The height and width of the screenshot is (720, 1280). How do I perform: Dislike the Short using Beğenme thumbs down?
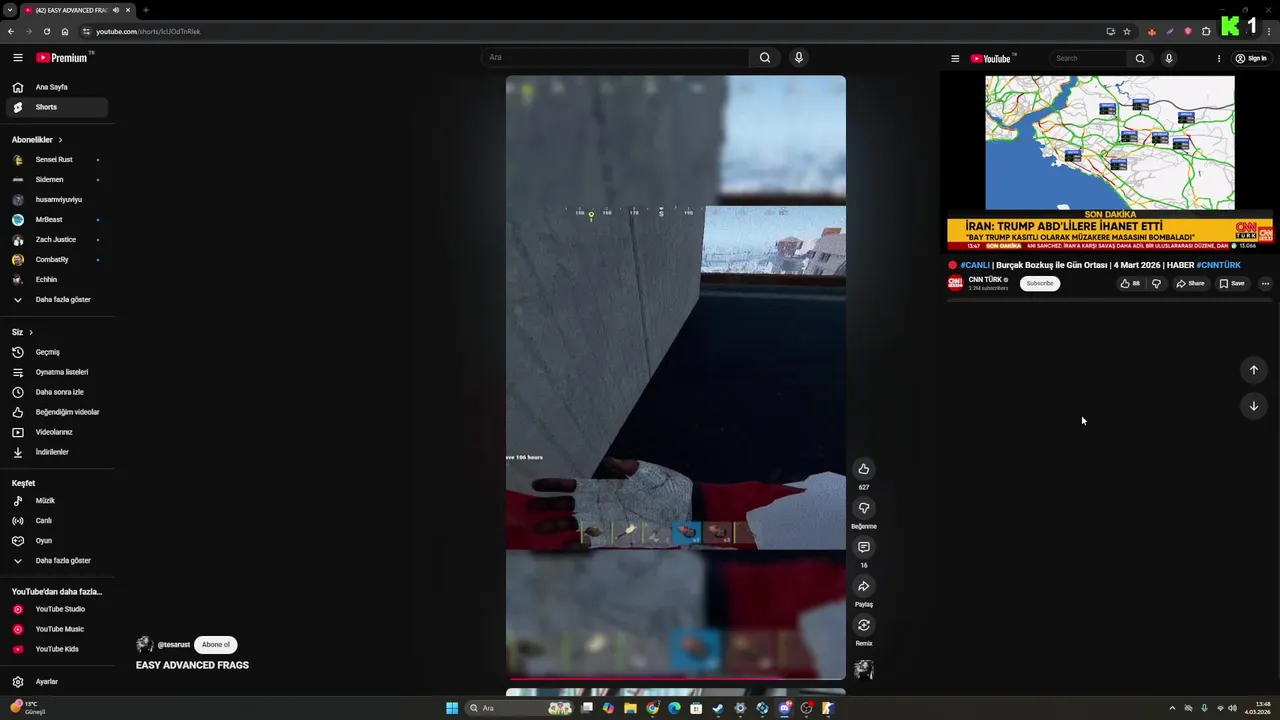point(864,508)
